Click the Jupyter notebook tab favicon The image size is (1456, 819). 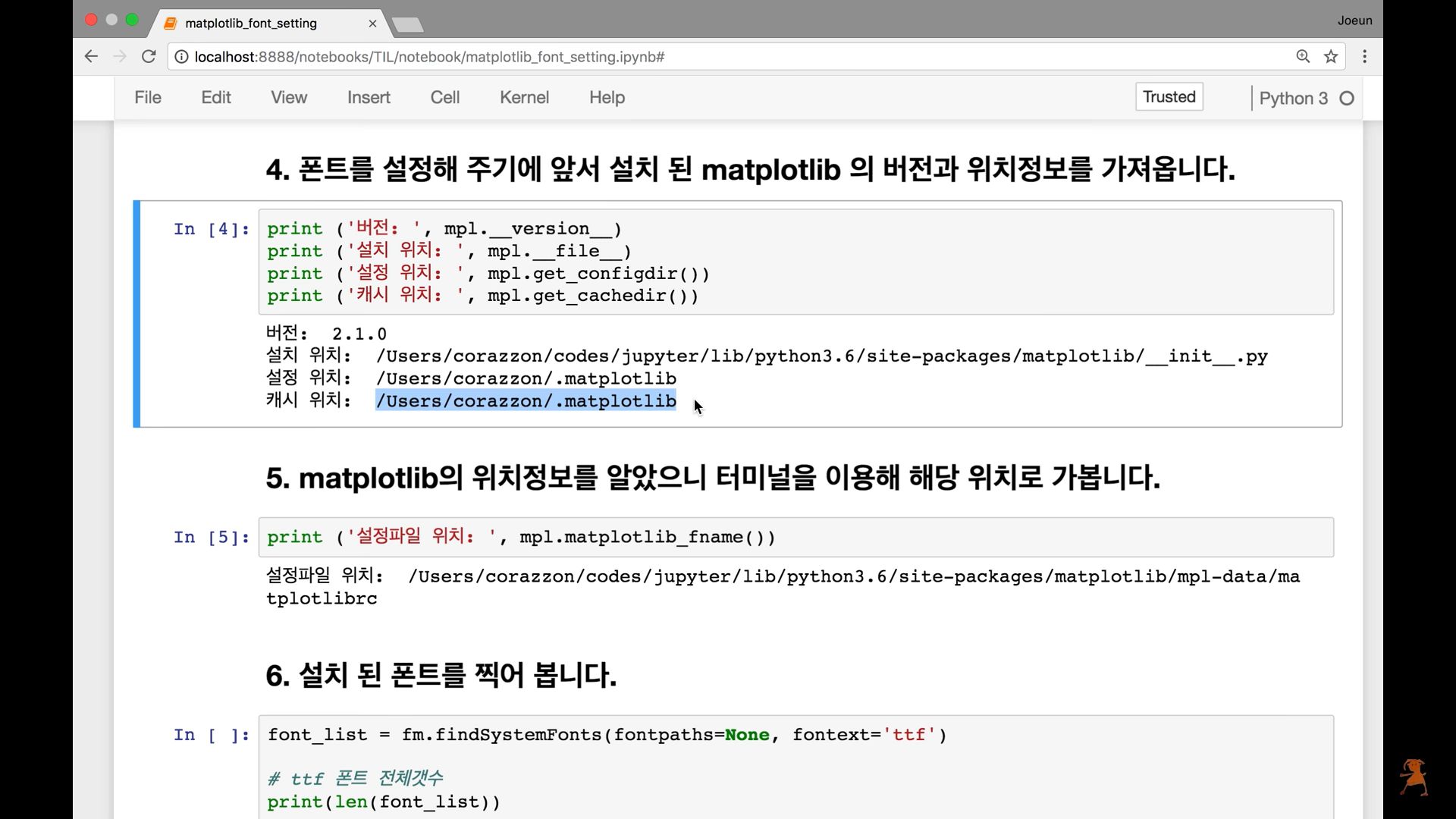tap(171, 24)
